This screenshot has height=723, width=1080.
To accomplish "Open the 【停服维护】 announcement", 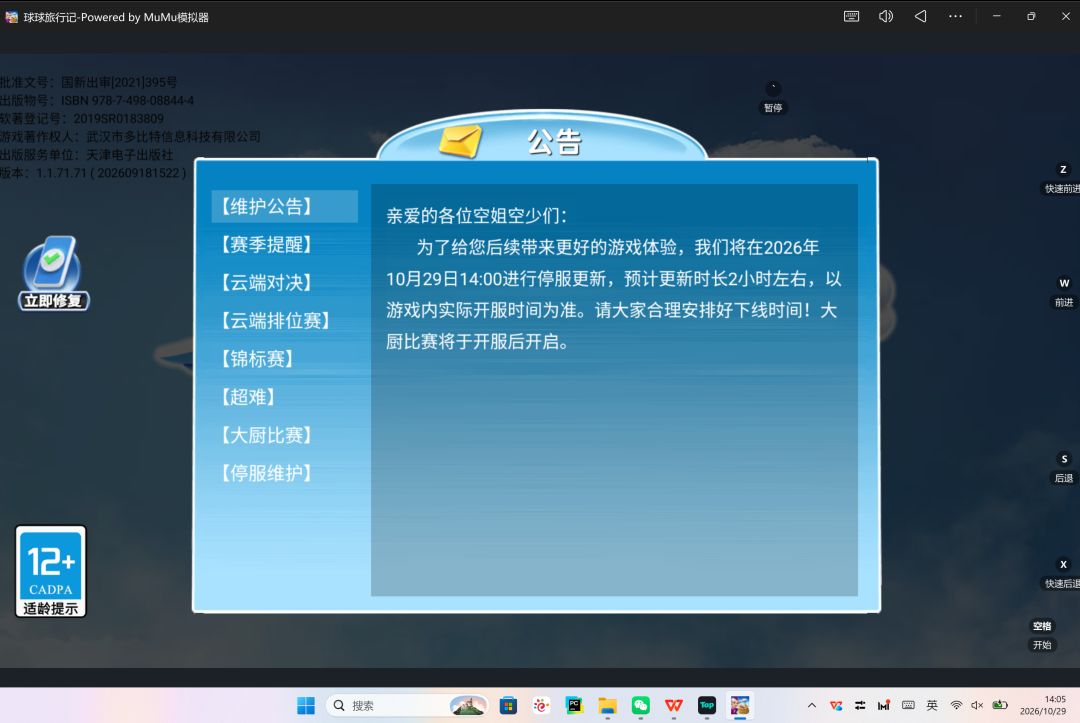I will click(x=267, y=473).
